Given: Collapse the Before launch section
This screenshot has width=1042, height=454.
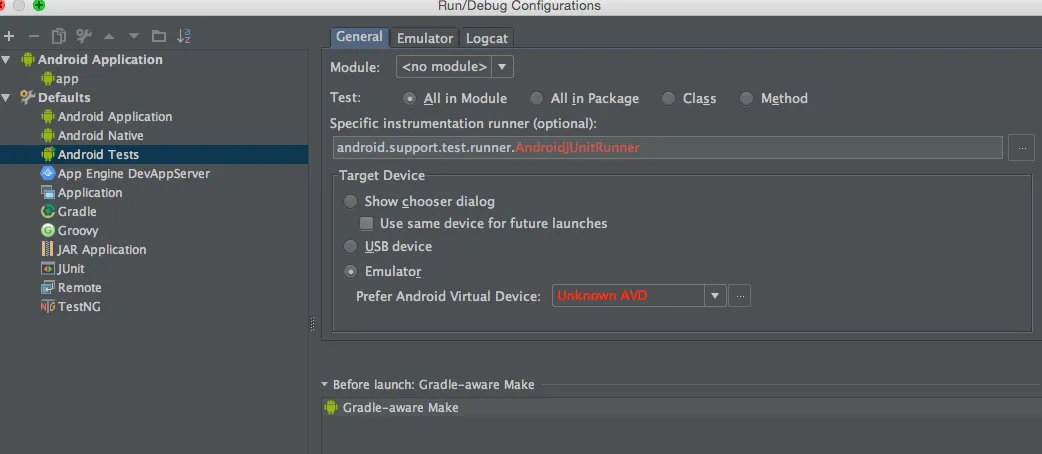Looking at the screenshot, I should pyautogui.click(x=325, y=385).
